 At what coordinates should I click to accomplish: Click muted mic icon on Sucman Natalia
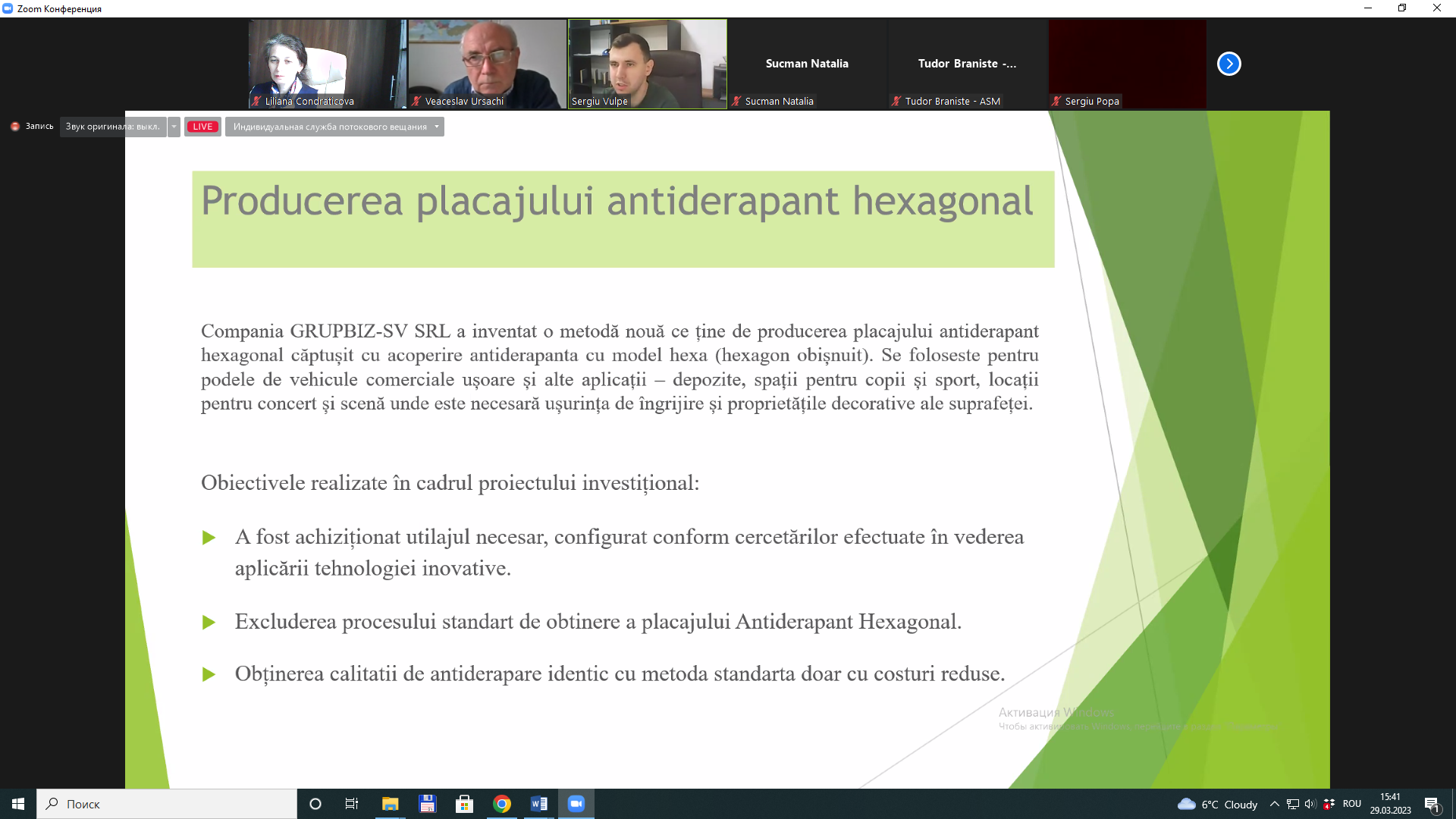click(x=736, y=101)
